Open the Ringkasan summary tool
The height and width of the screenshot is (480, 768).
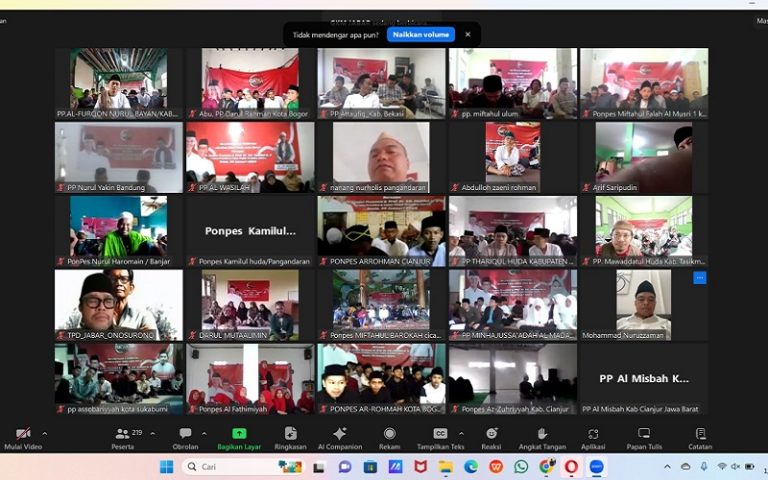pyautogui.click(x=289, y=437)
